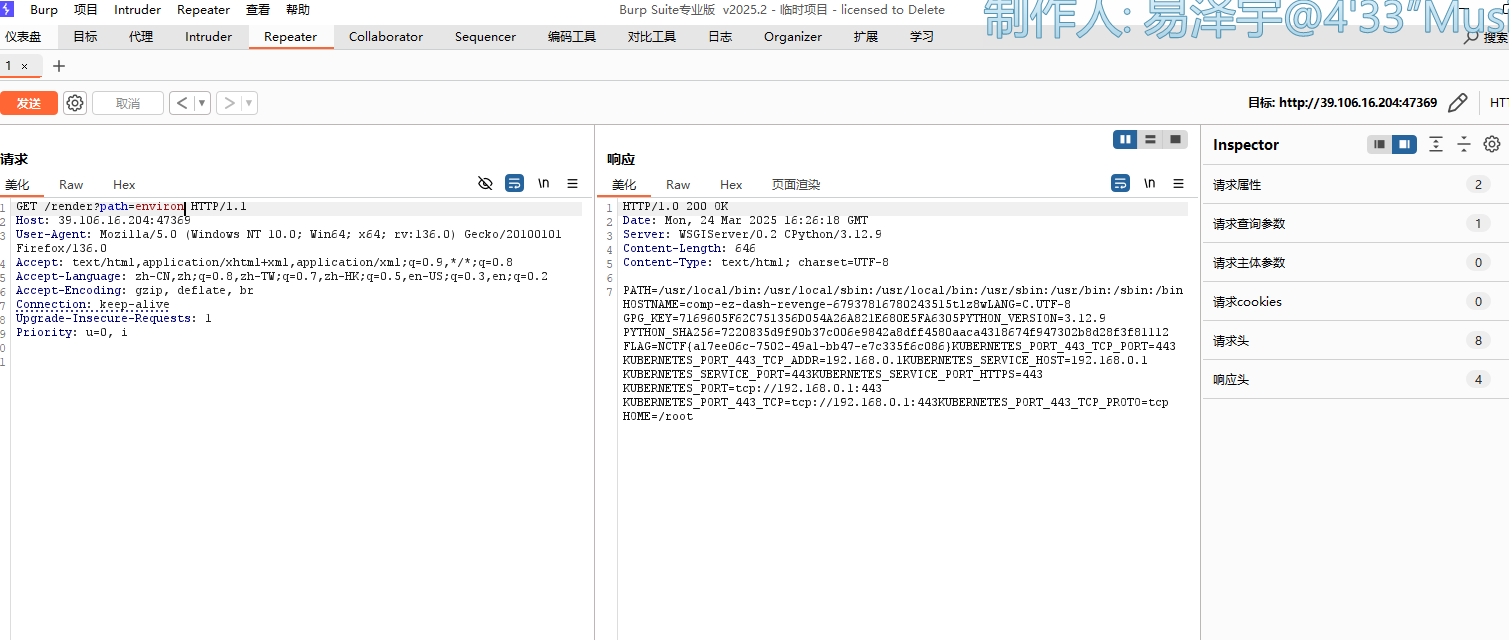Toggle \n line-break display in request panel

[x=544, y=183]
